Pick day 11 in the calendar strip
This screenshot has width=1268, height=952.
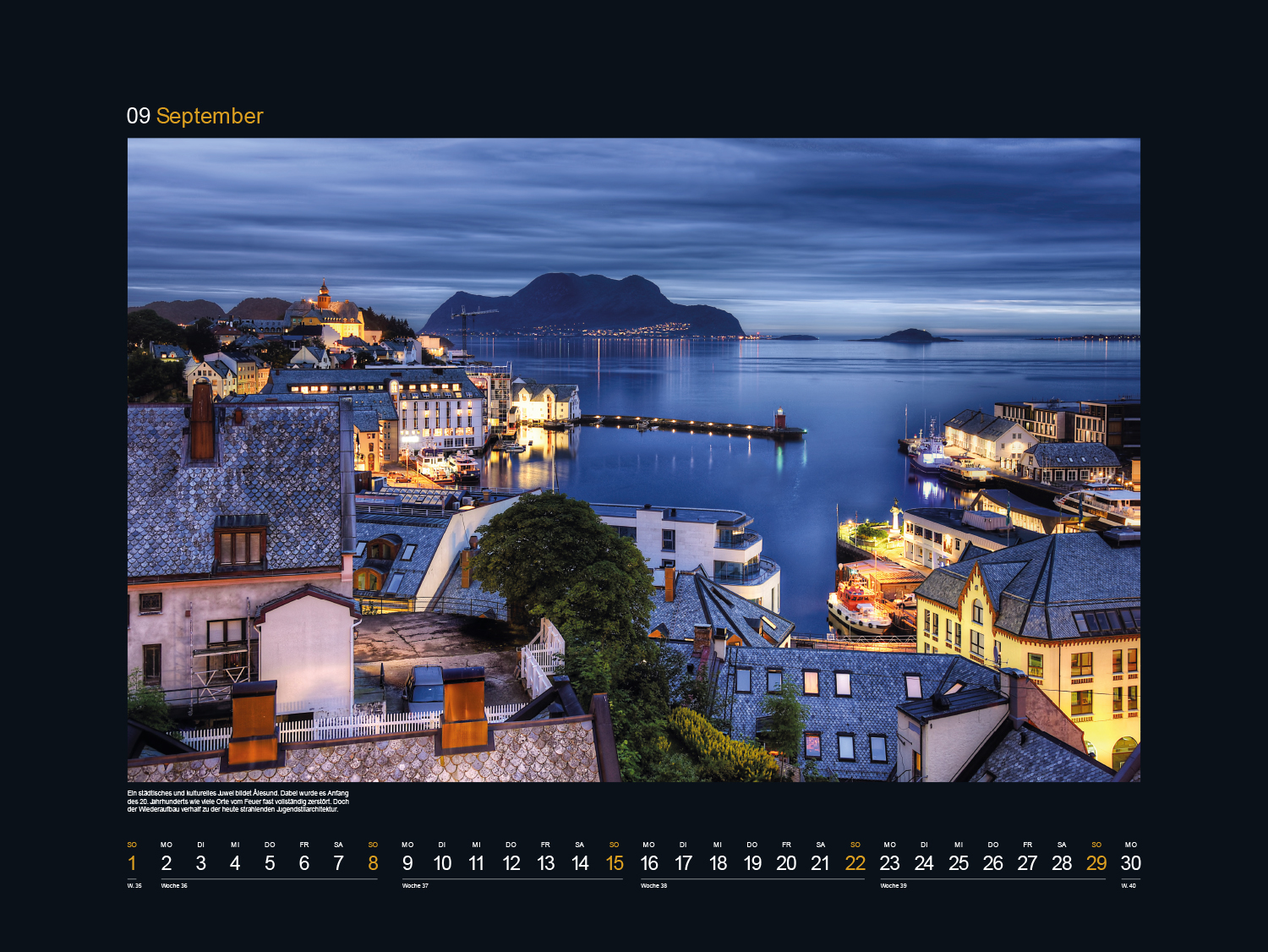click(x=476, y=863)
